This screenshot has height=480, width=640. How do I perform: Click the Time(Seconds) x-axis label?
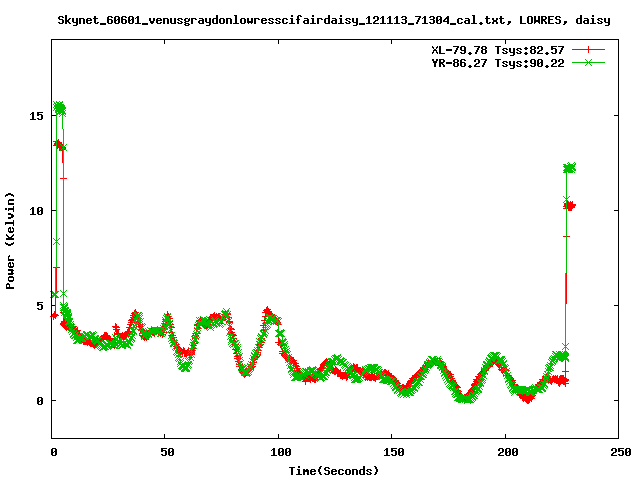coord(334,471)
